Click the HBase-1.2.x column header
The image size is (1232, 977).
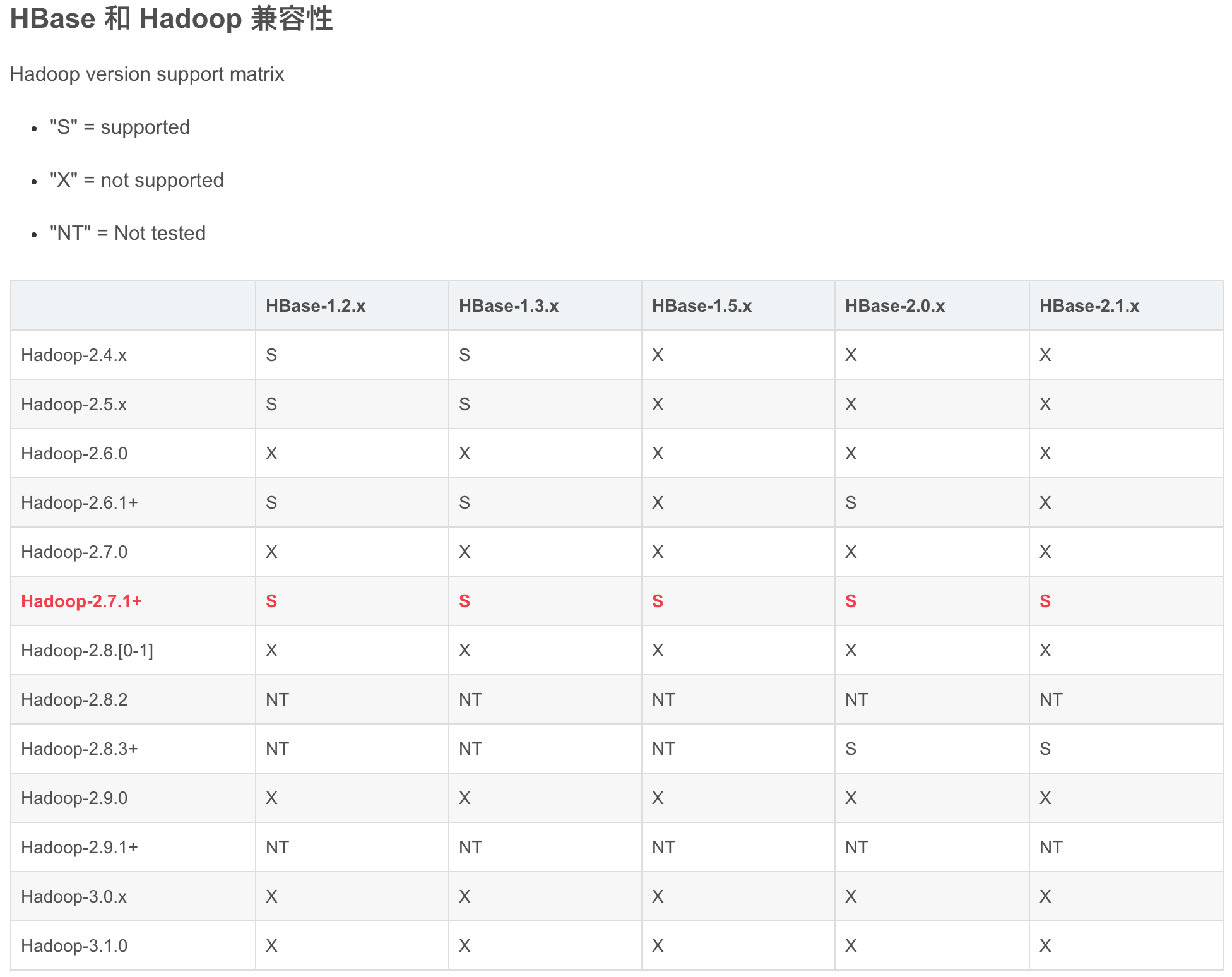click(316, 305)
